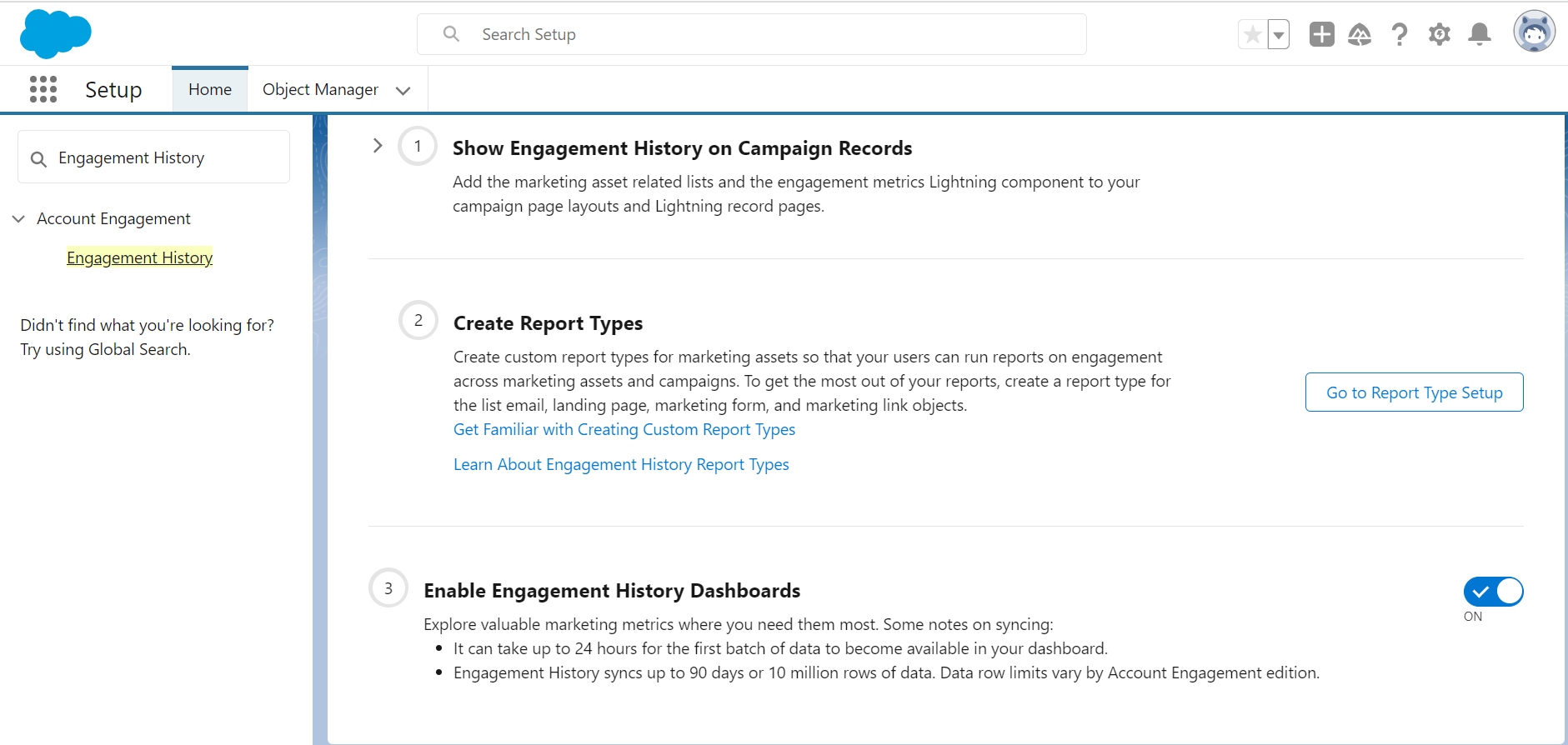This screenshot has height=745, width=1568.
Task: Open Get Familiar with Creating Custom Report Types
Action: point(624,429)
